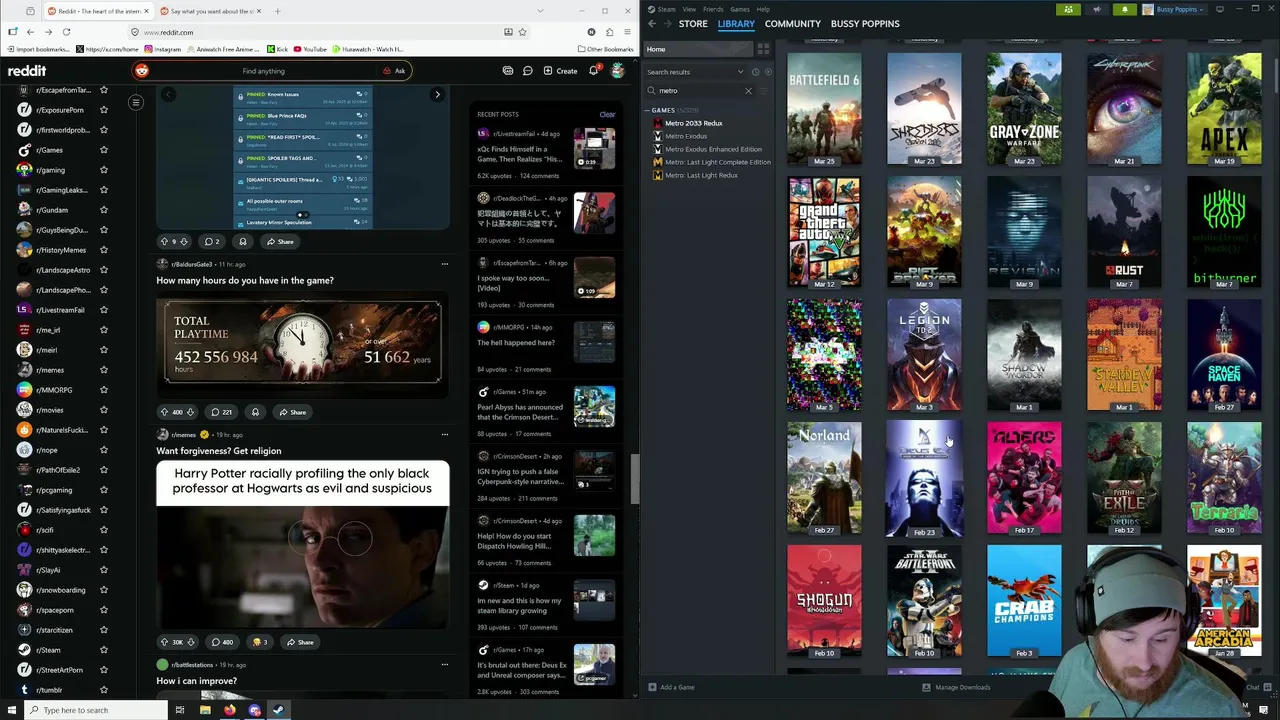The image size is (1280, 720).
Task: Switch to STORE tab in Steam
Action: [693, 24]
